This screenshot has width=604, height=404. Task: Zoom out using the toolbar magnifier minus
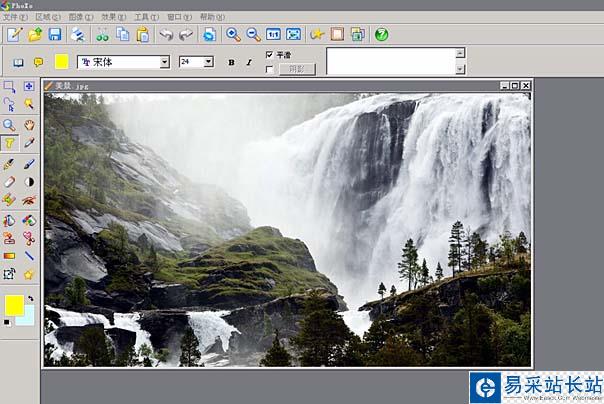[x=253, y=35]
